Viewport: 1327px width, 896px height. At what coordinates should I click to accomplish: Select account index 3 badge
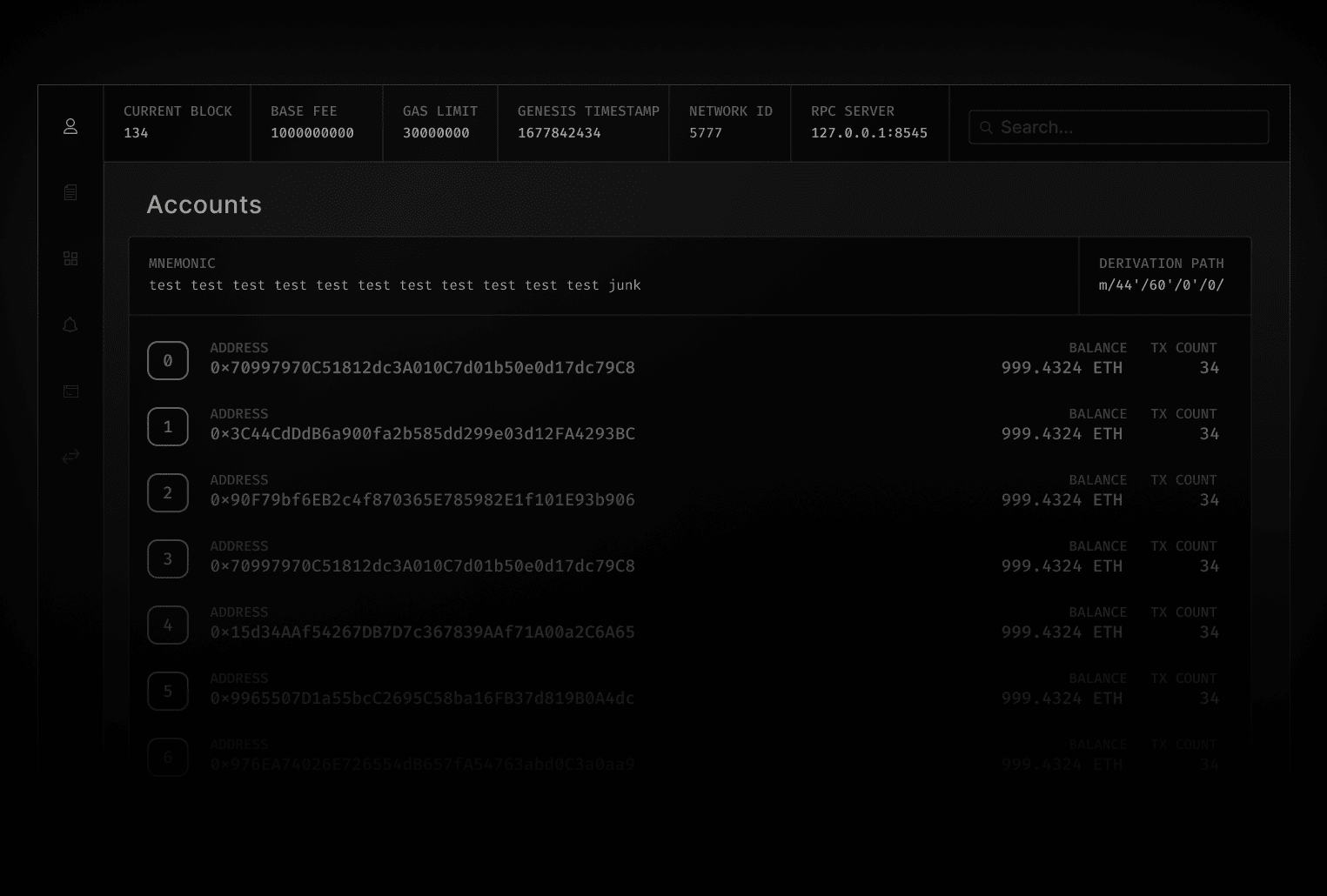(x=168, y=558)
